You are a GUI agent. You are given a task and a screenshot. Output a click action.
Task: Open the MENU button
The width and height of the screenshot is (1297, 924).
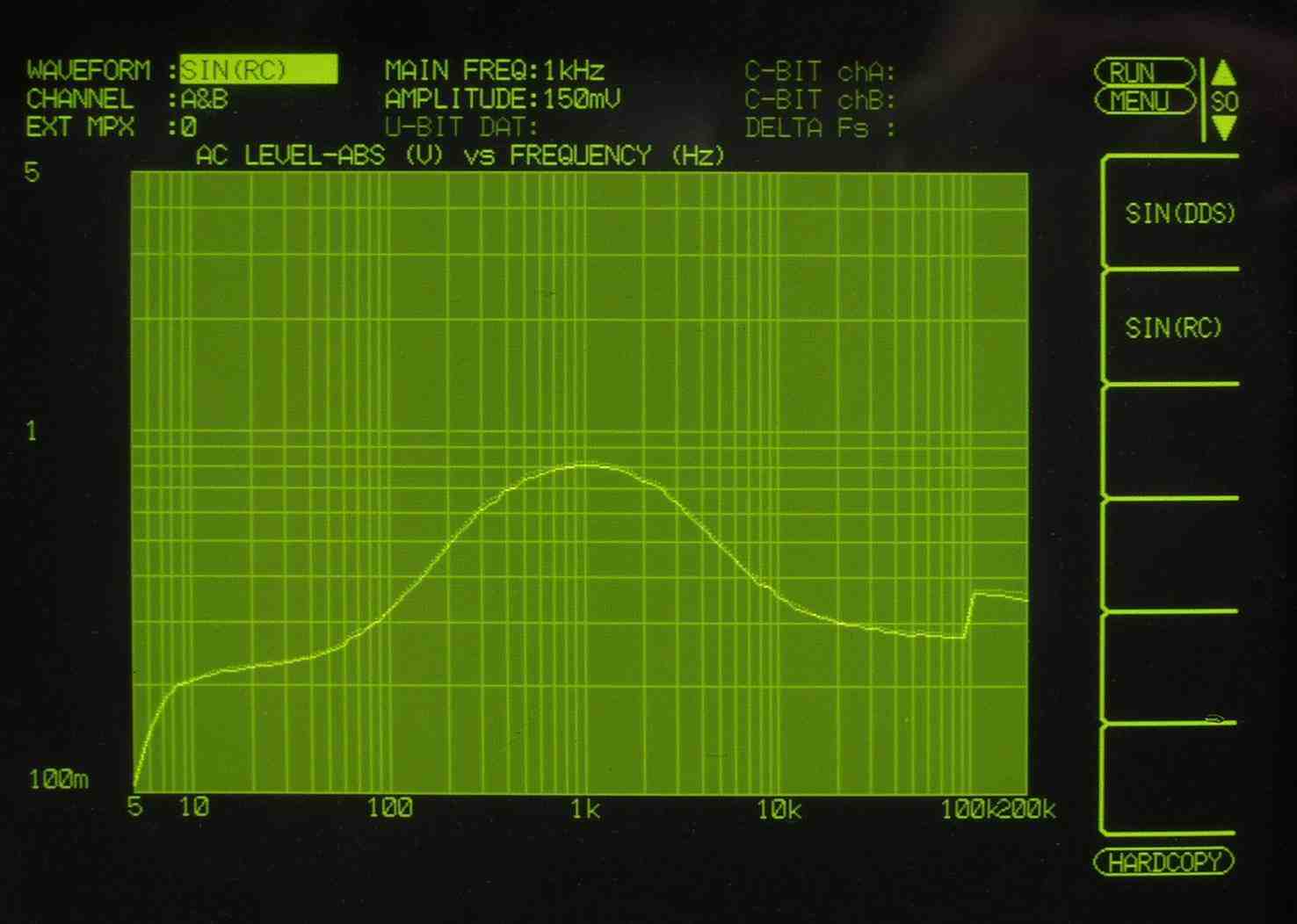click(x=1143, y=101)
